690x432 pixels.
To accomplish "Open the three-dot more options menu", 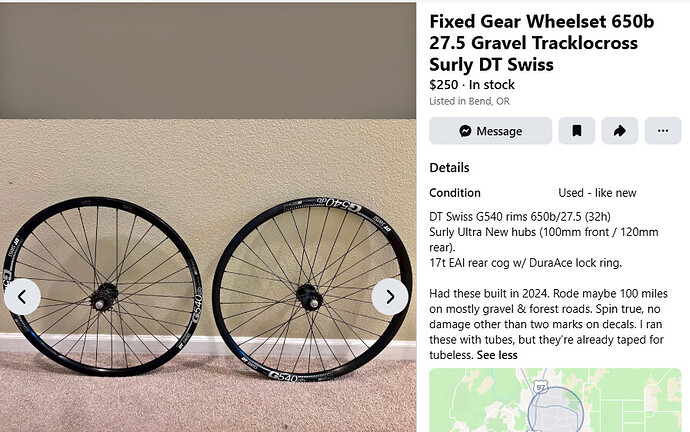I will pos(662,131).
